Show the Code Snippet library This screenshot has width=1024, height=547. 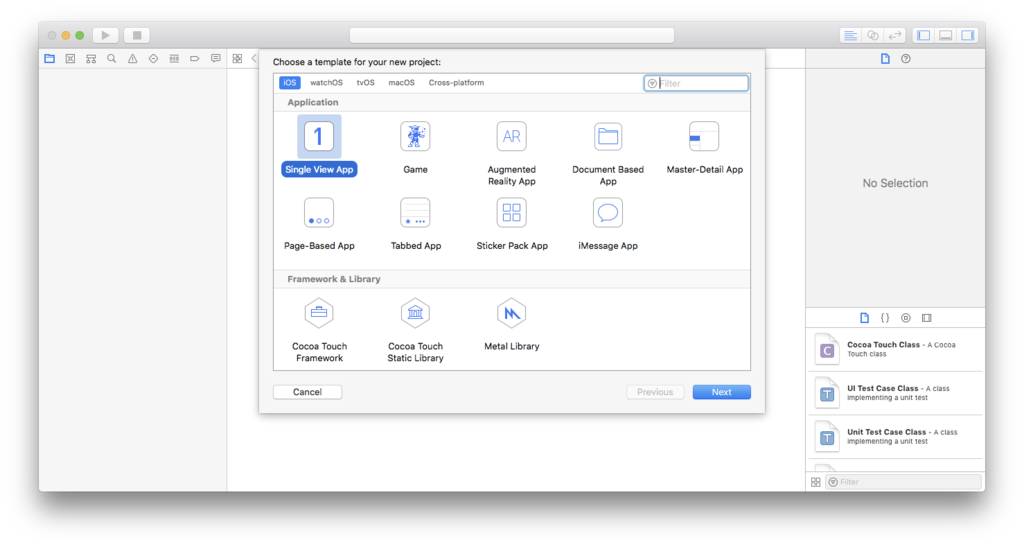click(x=885, y=318)
